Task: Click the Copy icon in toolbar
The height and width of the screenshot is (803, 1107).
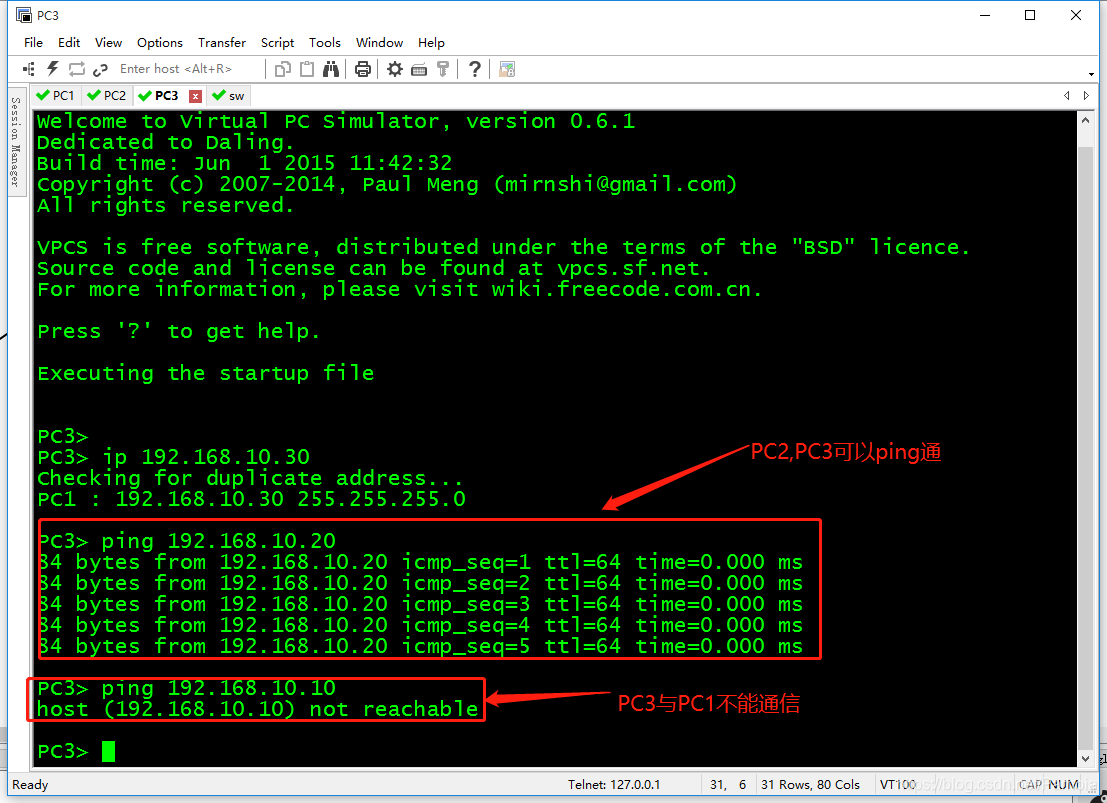Action: click(x=282, y=69)
